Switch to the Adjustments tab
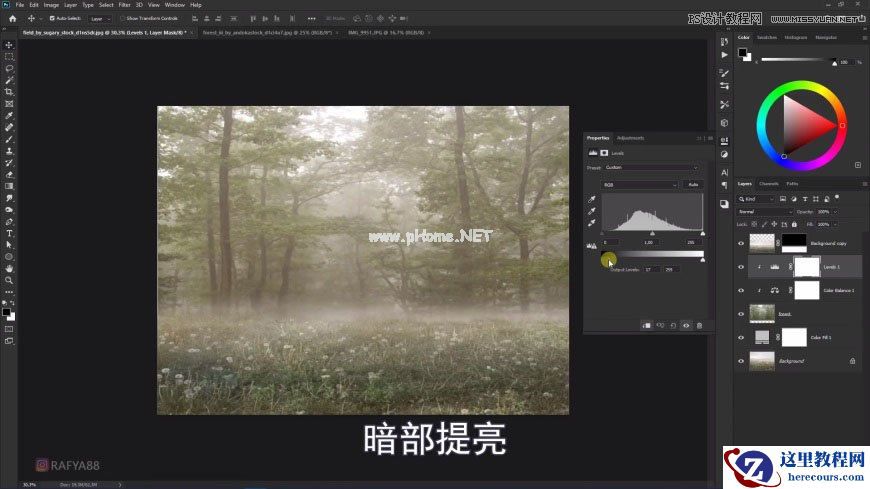 point(630,138)
